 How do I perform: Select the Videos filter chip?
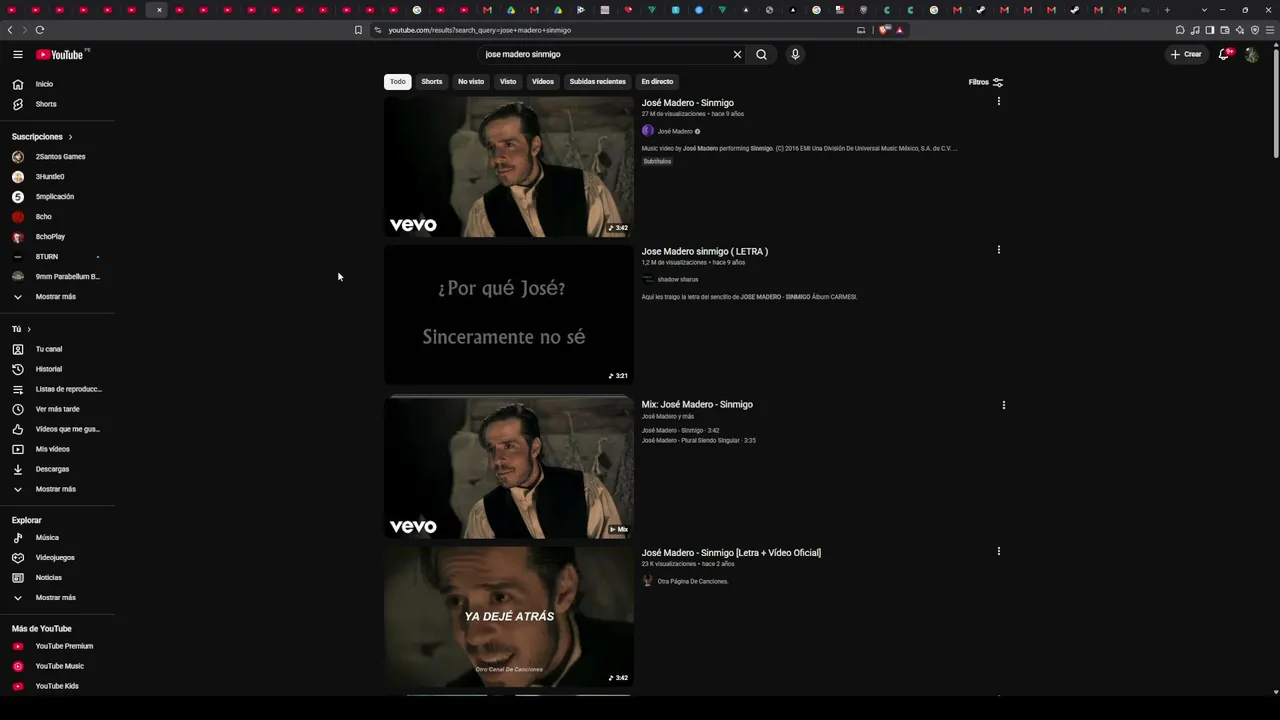(x=543, y=82)
